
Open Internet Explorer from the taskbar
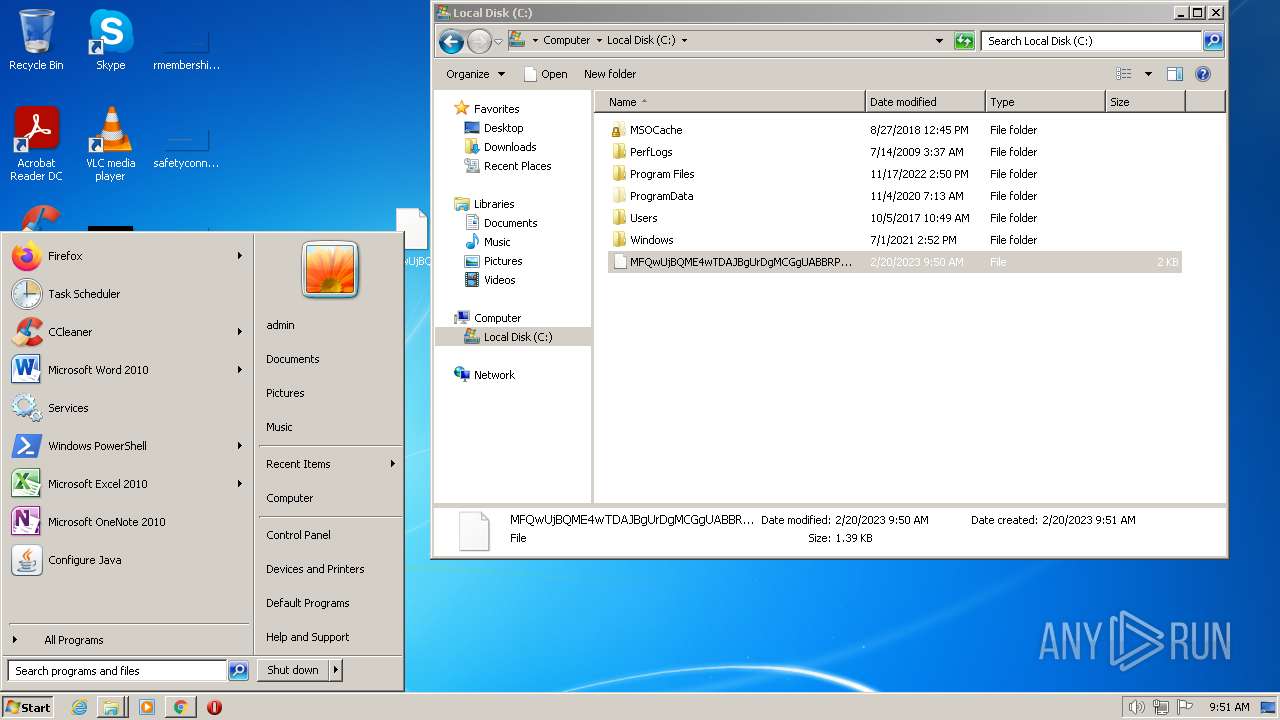(80, 707)
